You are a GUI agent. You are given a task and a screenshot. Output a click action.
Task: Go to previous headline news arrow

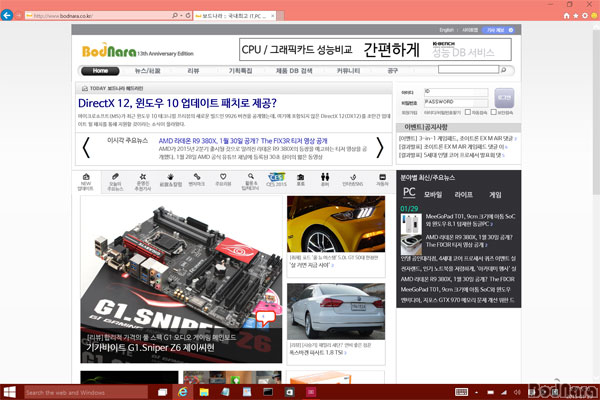(x=86, y=147)
